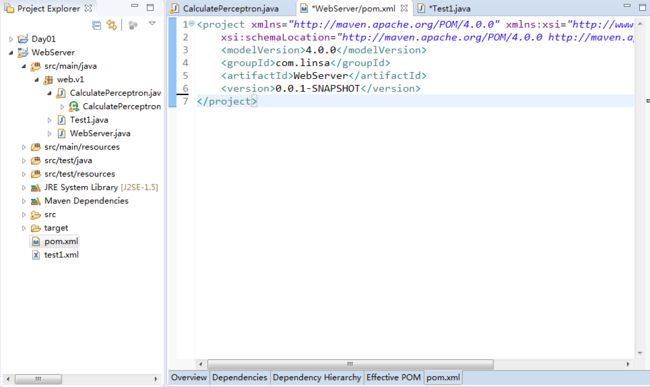Image resolution: width=650 pixels, height=387 pixels.
Task: Click the src/test/resources folder icon
Action: [36, 174]
